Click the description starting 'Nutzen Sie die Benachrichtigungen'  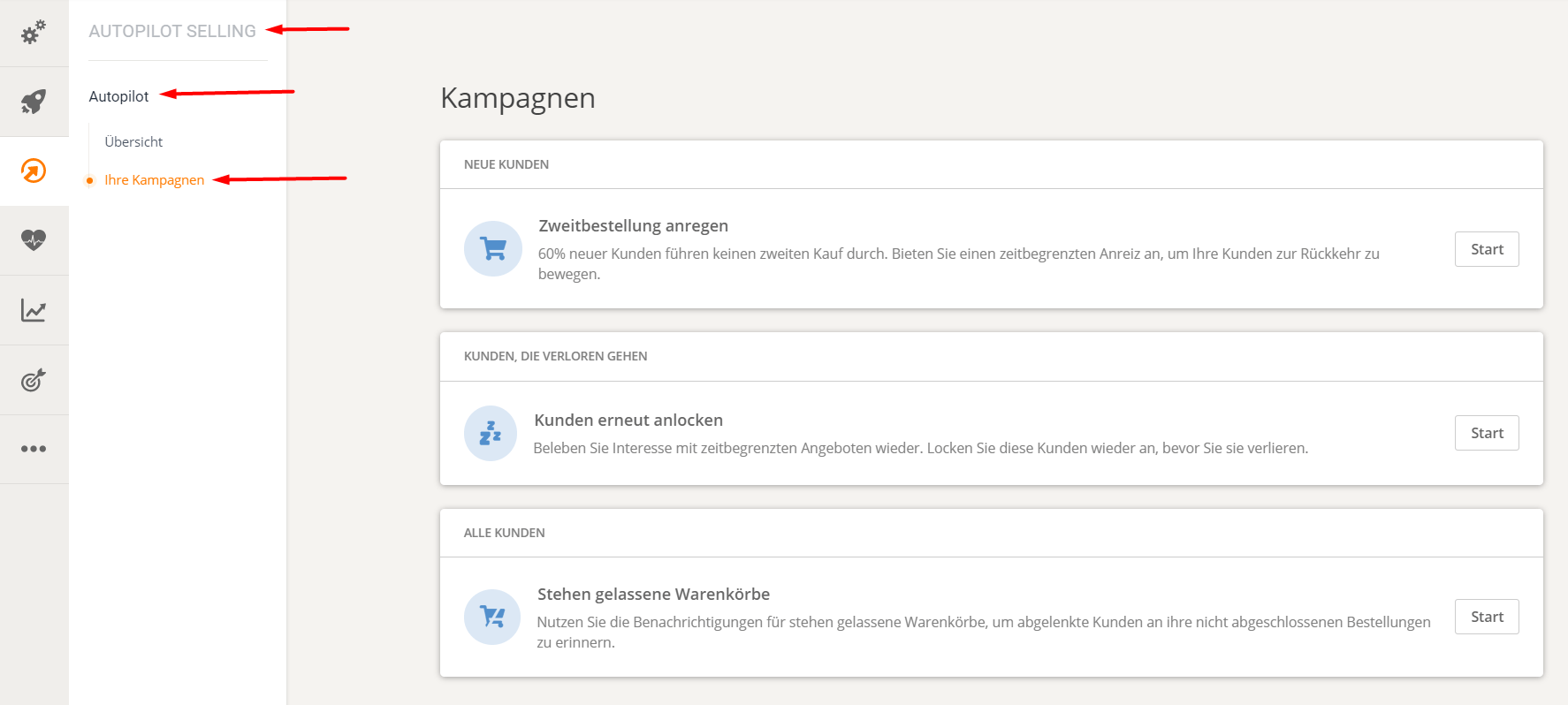click(x=984, y=633)
